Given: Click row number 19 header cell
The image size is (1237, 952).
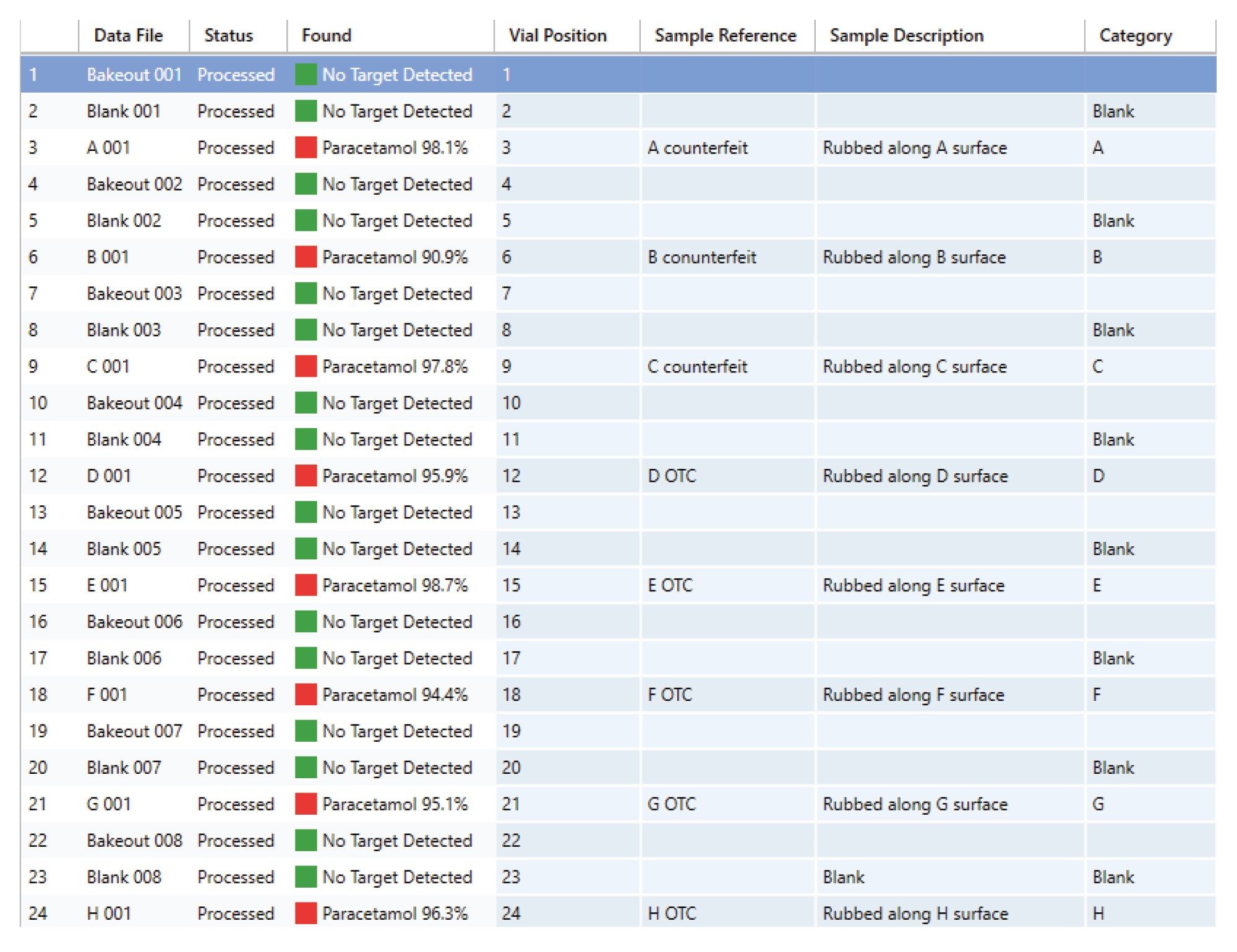Looking at the screenshot, I should tap(38, 732).
